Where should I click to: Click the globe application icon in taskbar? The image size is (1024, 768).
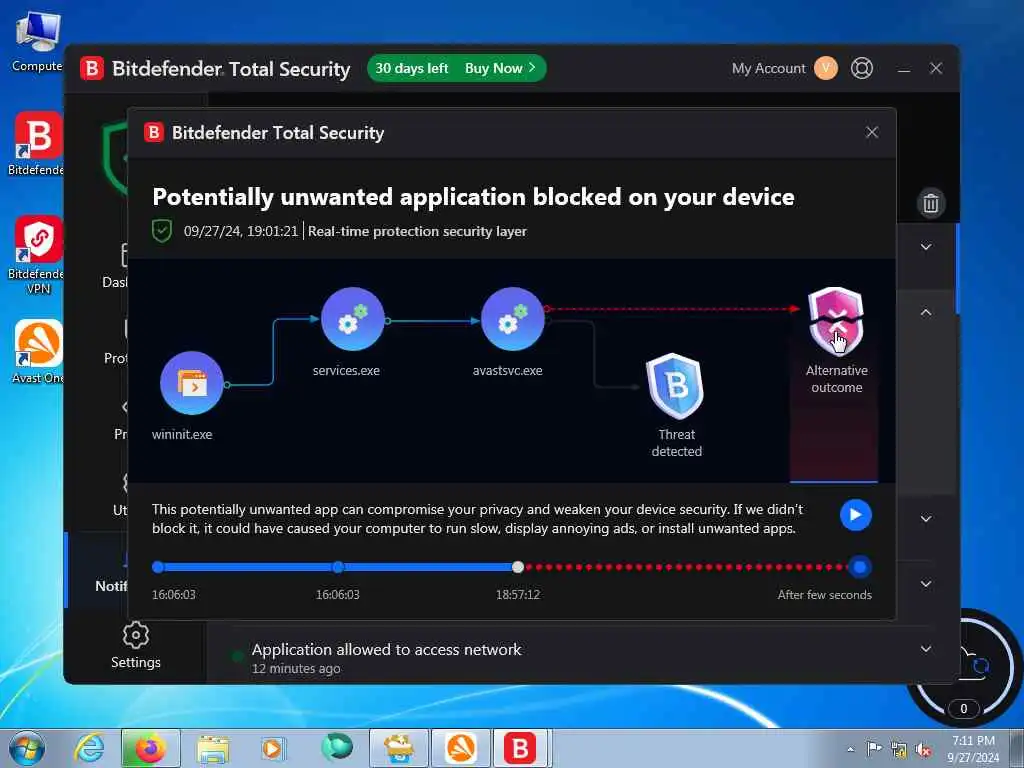[337, 747]
